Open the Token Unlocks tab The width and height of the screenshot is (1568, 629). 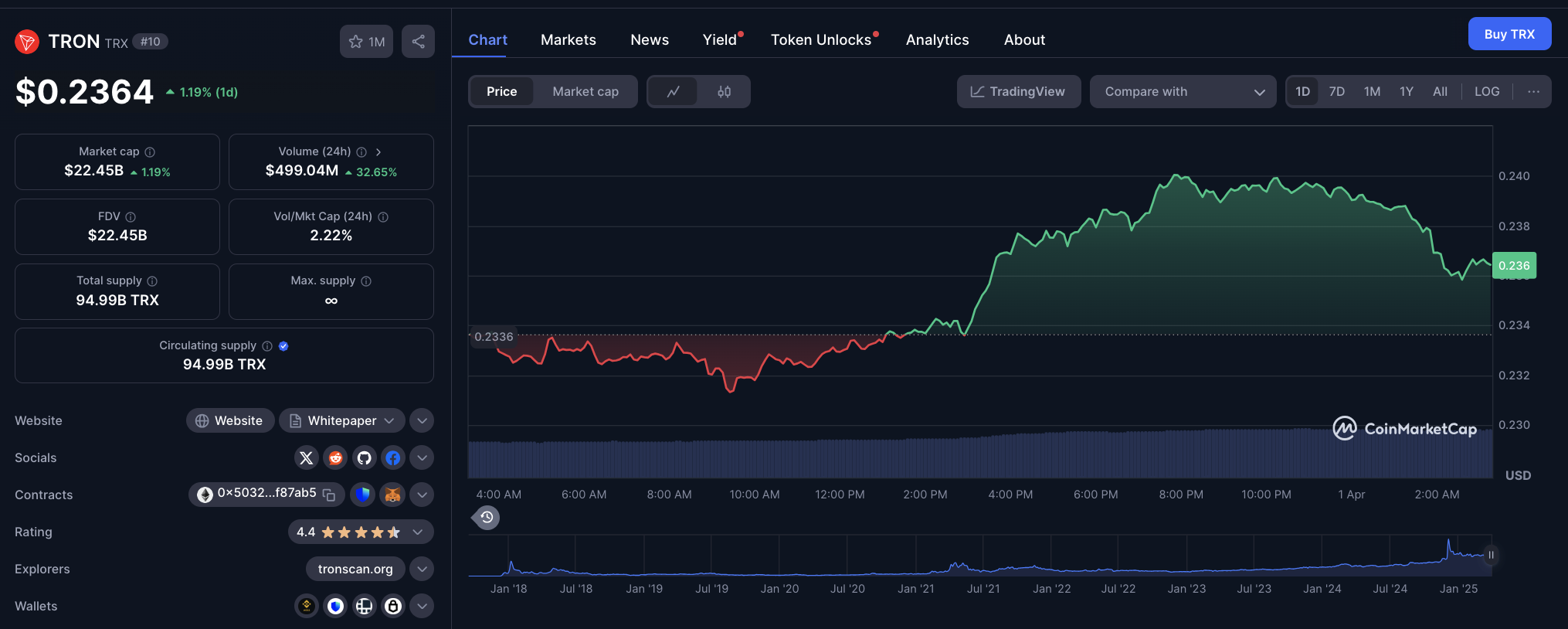820,40
